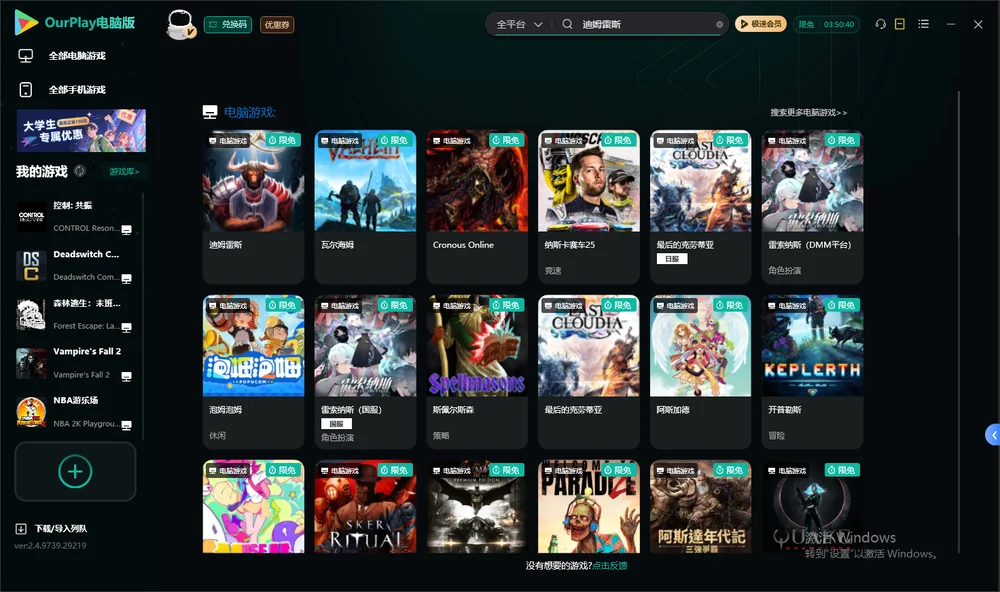Clear the search field with the x icon
Screen dimensions: 1000x592
719,25
